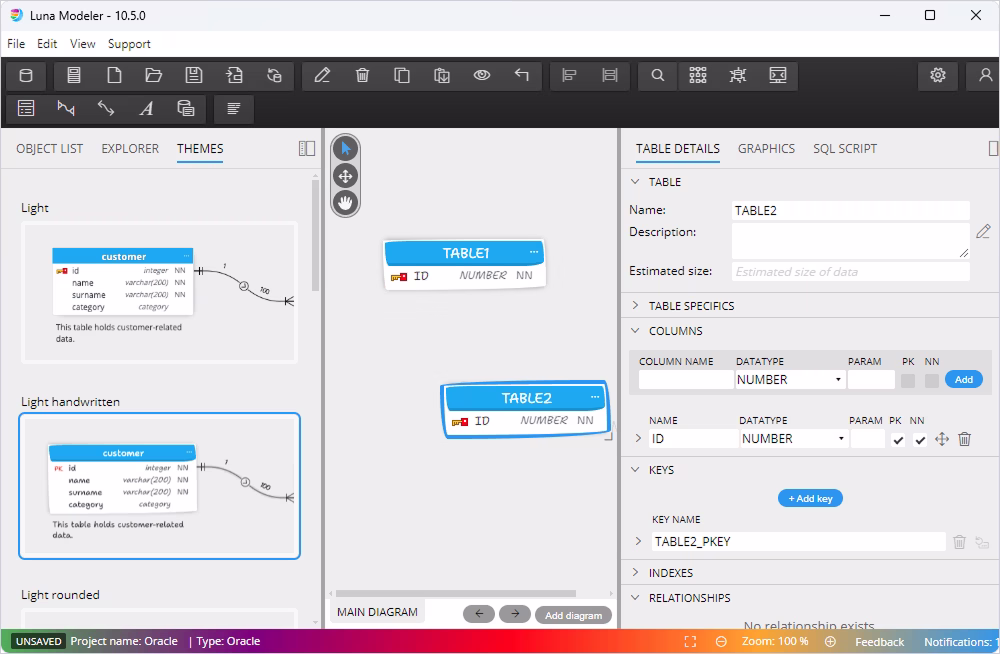Collapse the KEYS section
The height and width of the screenshot is (654, 1000).
[635, 470]
